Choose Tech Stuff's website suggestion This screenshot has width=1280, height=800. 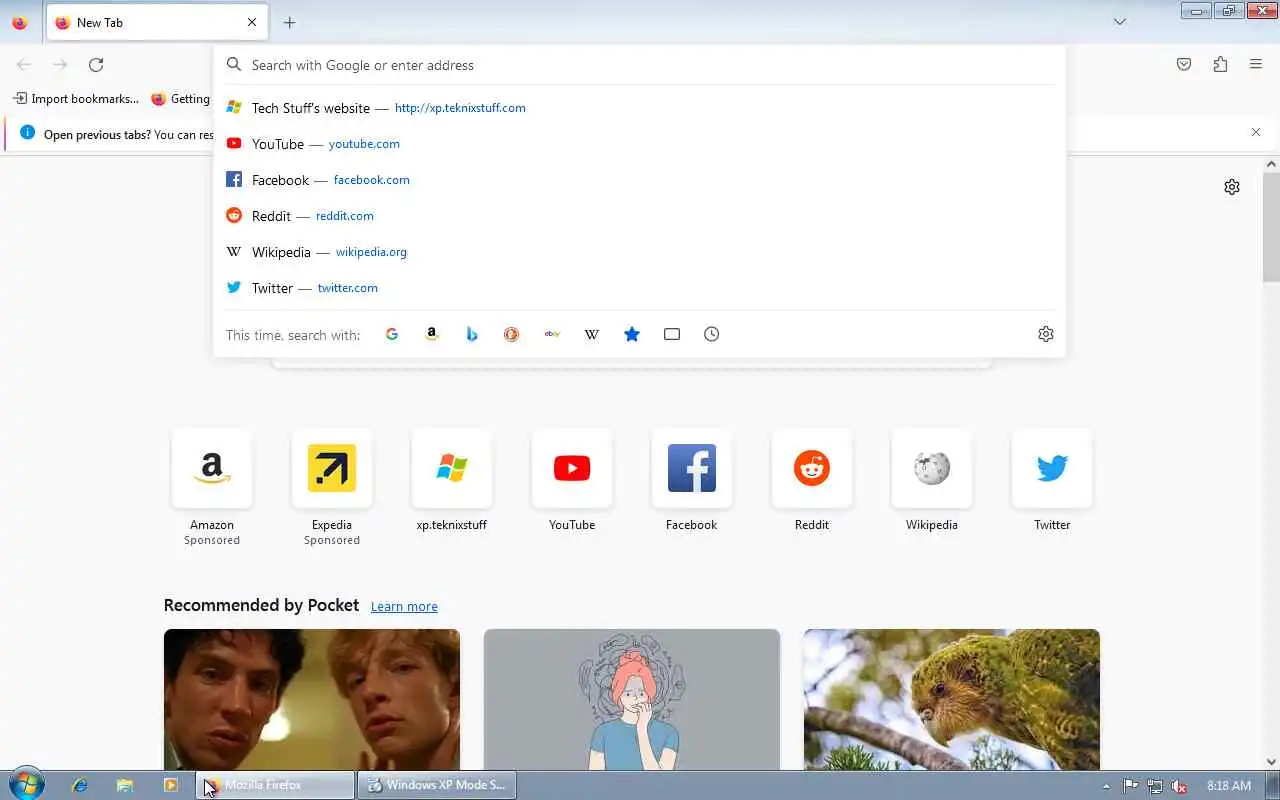[640, 108]
